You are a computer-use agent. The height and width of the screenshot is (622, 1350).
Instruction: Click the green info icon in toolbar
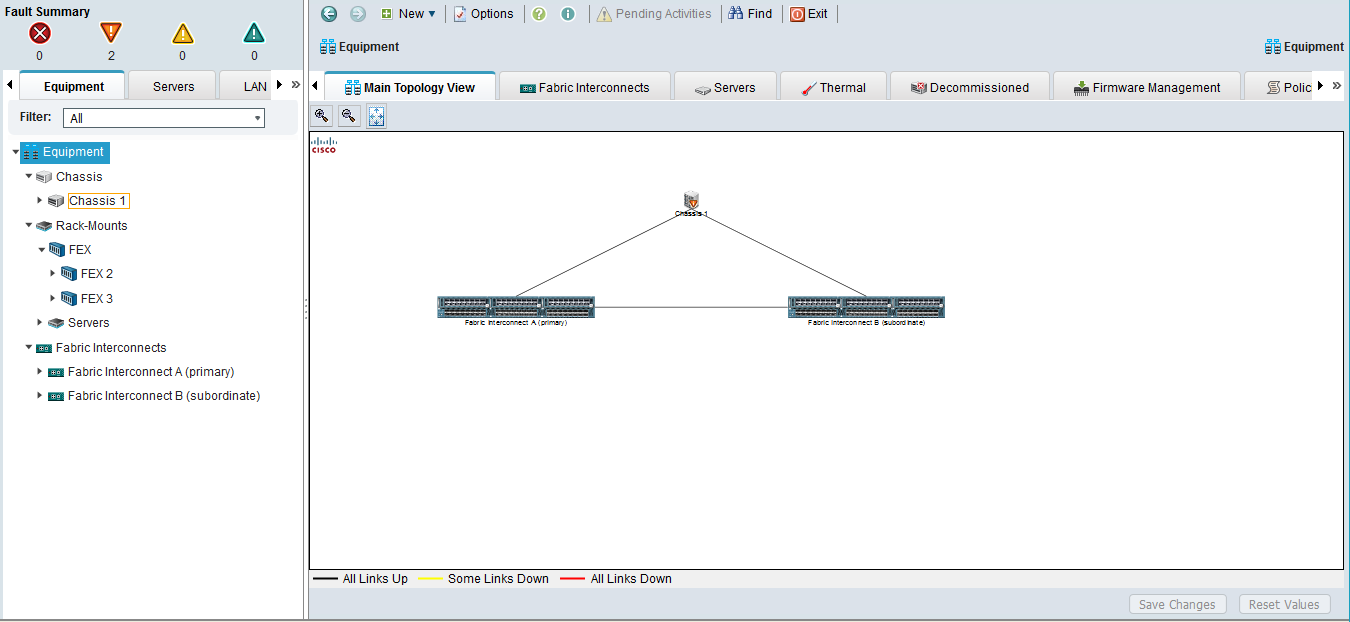[568, 14]
